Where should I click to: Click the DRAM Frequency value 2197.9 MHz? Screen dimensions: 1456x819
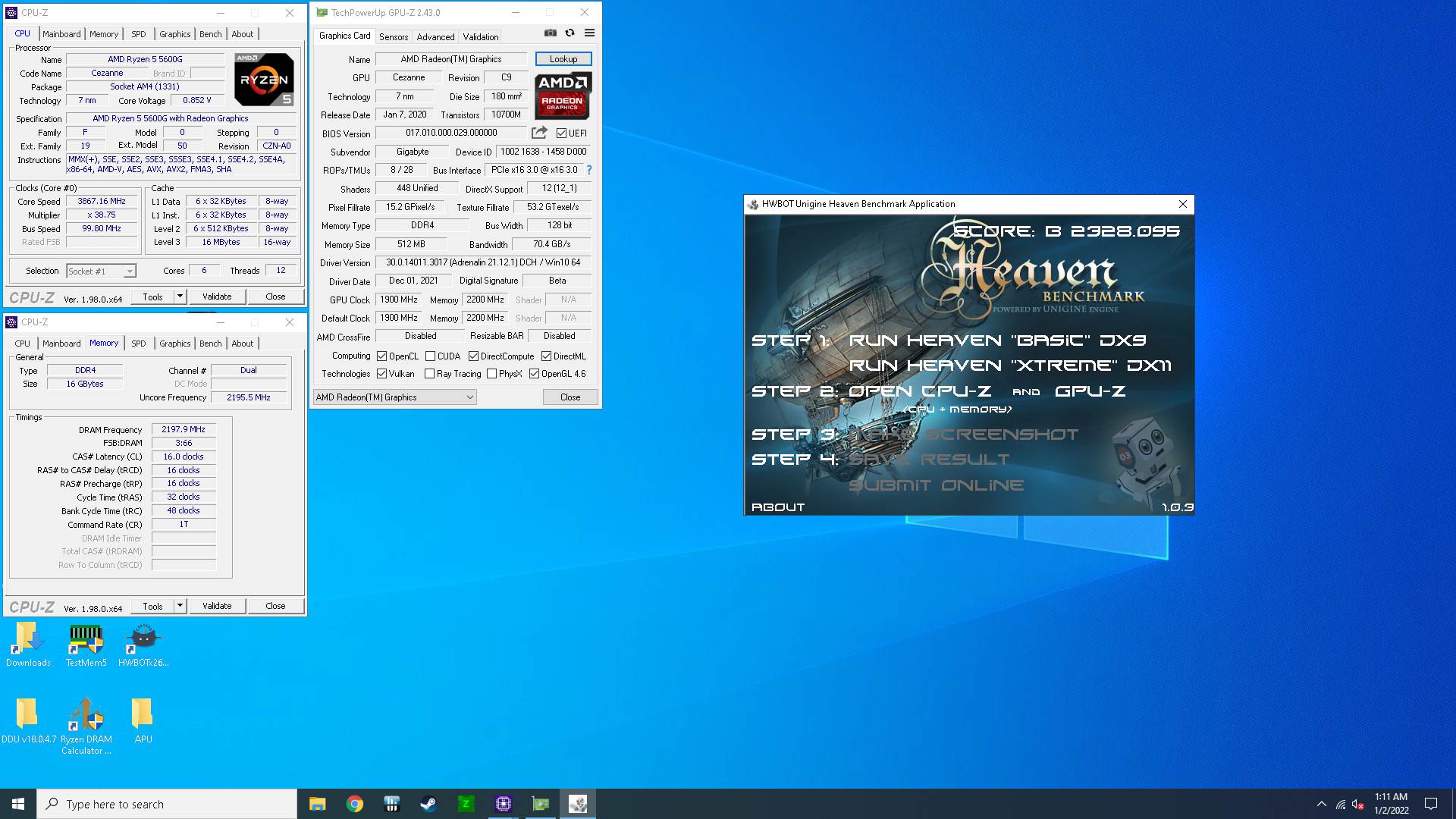[184, 429]
